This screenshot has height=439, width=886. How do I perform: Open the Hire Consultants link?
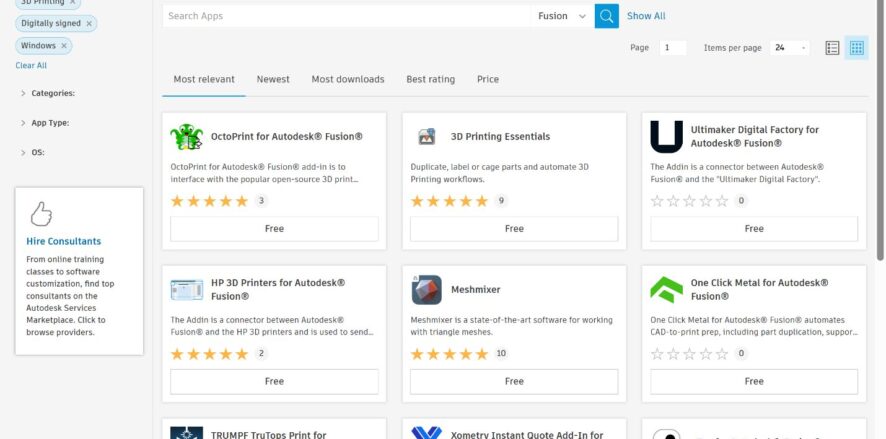(x=64, y=241)
